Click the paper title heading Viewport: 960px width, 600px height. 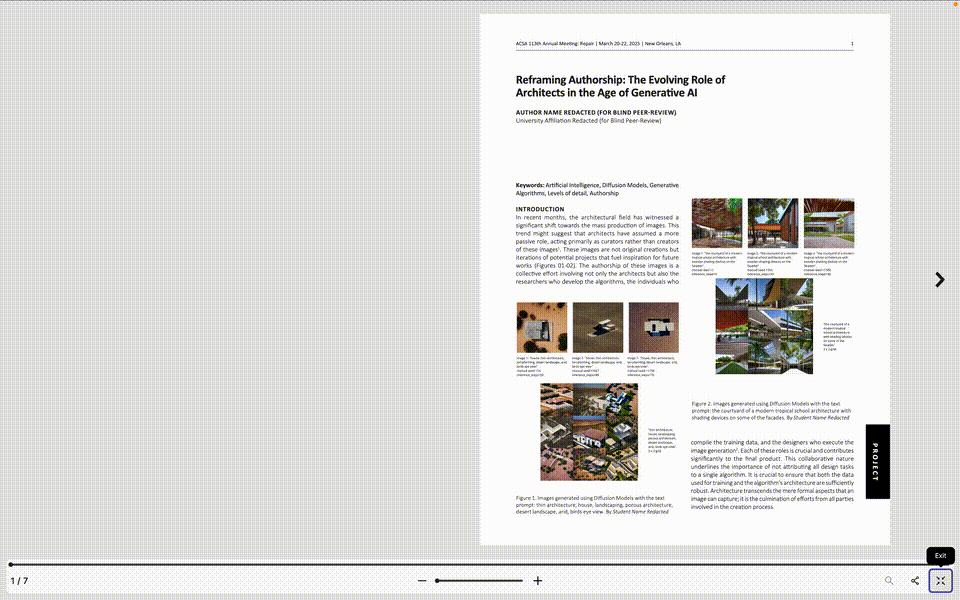click(x=620, y=86)
